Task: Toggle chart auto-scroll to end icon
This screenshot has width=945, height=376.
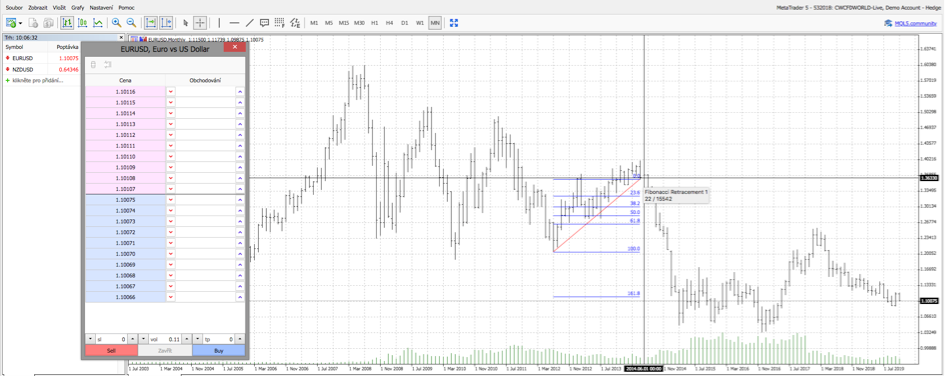Action: [151, 23]
